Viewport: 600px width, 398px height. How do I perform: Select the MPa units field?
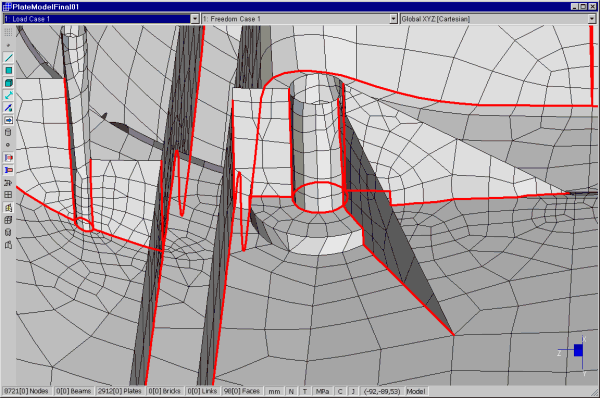323,391
